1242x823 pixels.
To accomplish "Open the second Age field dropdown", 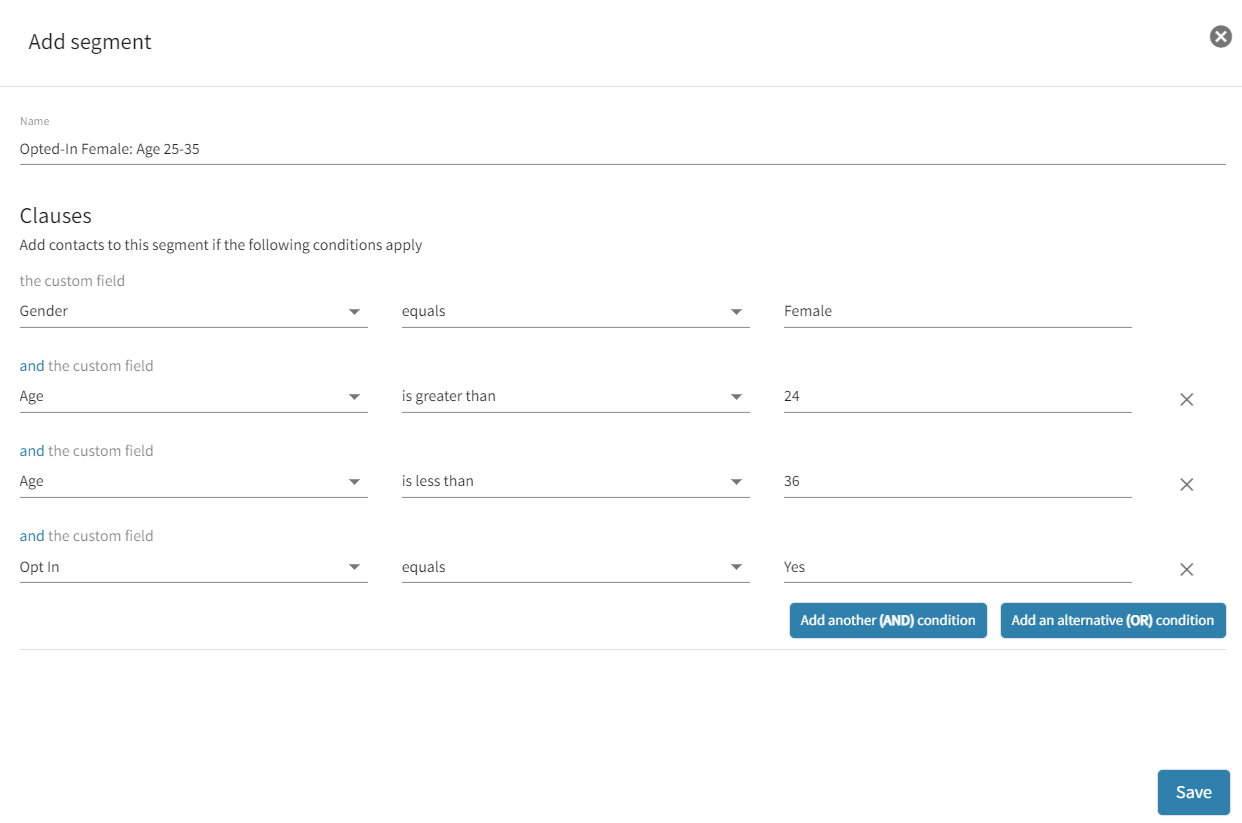I will (193, 482).
